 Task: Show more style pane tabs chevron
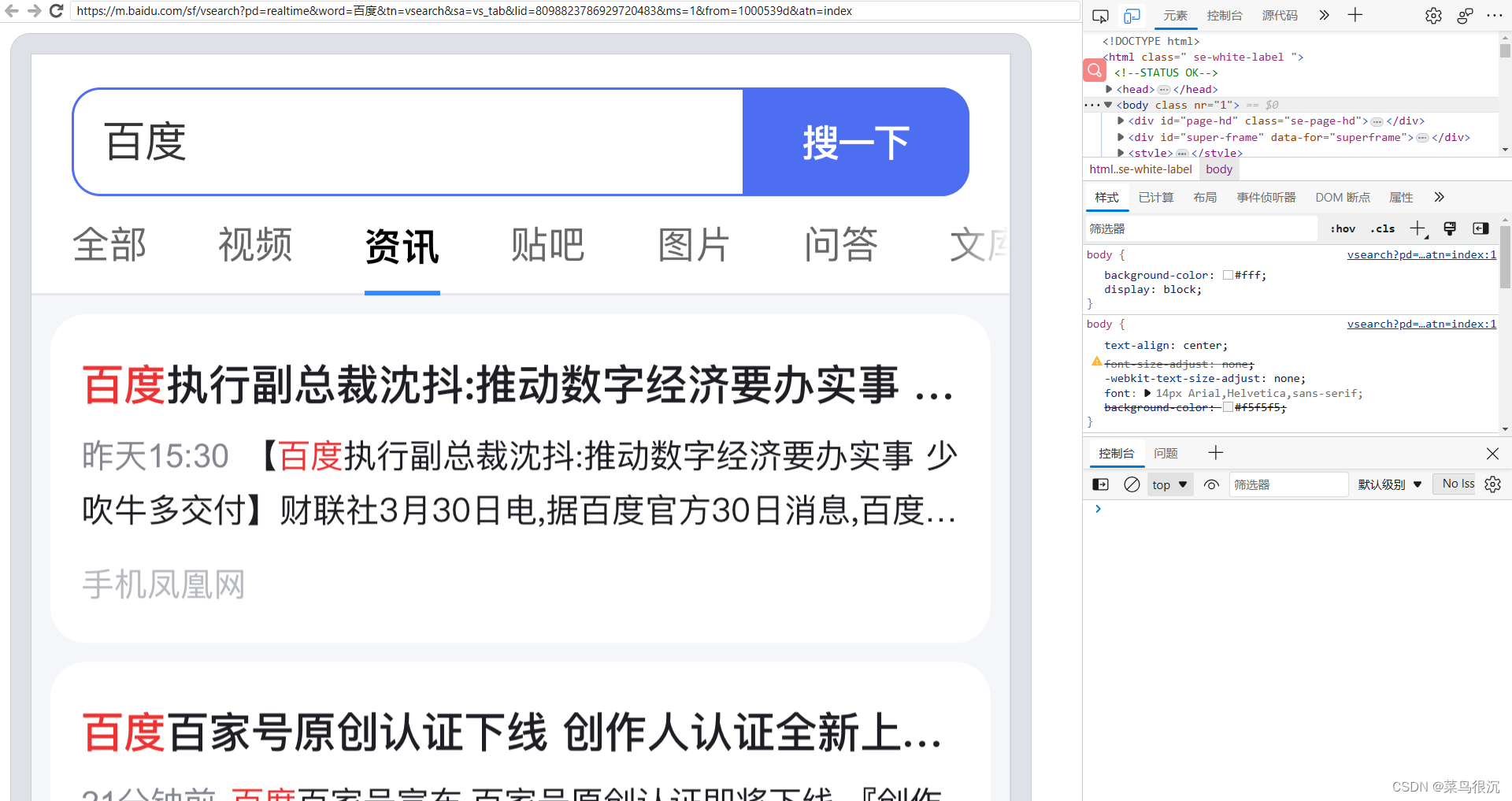click(1439, 197)
